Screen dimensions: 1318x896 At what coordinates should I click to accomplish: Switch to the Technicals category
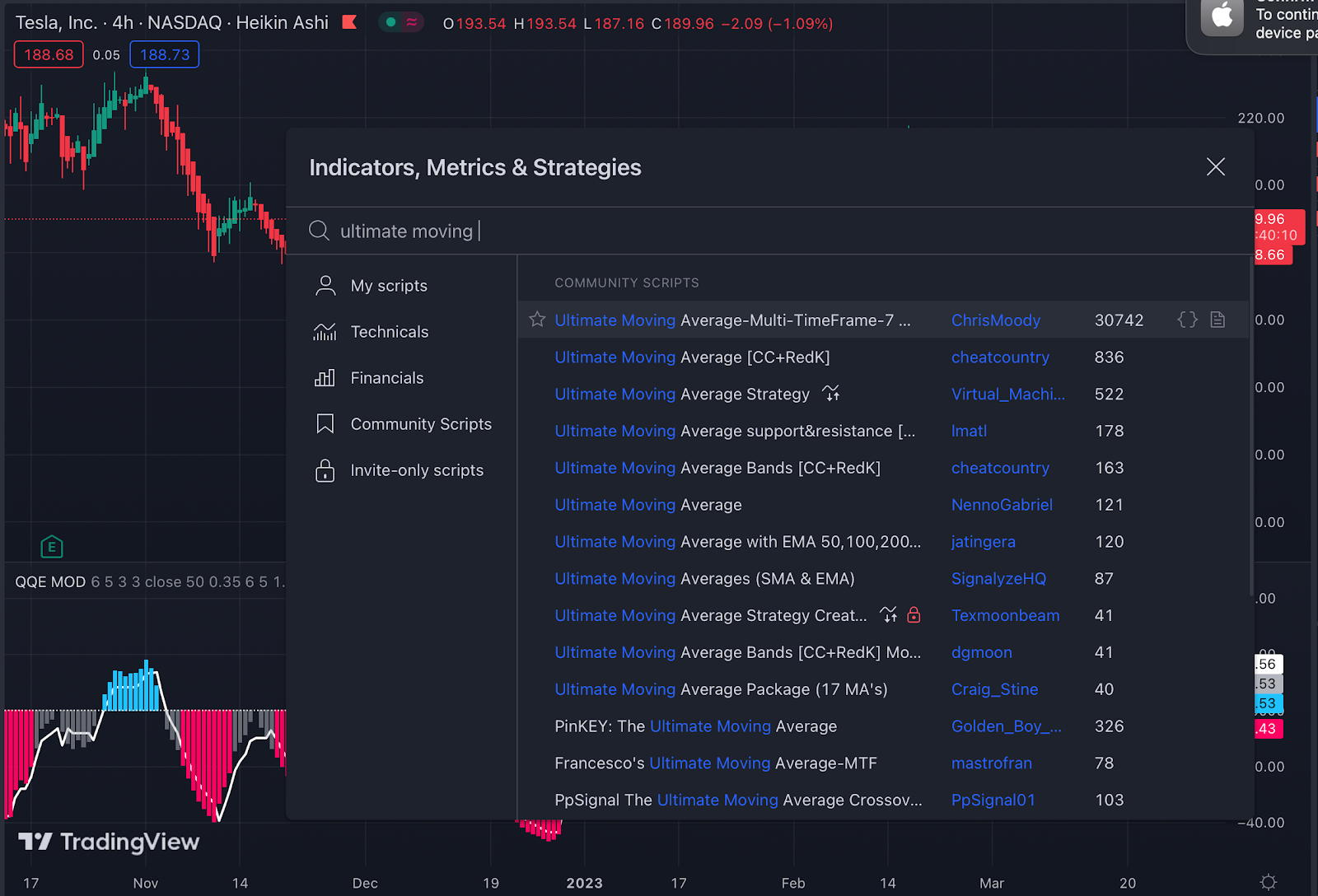[x=390, y=331]
